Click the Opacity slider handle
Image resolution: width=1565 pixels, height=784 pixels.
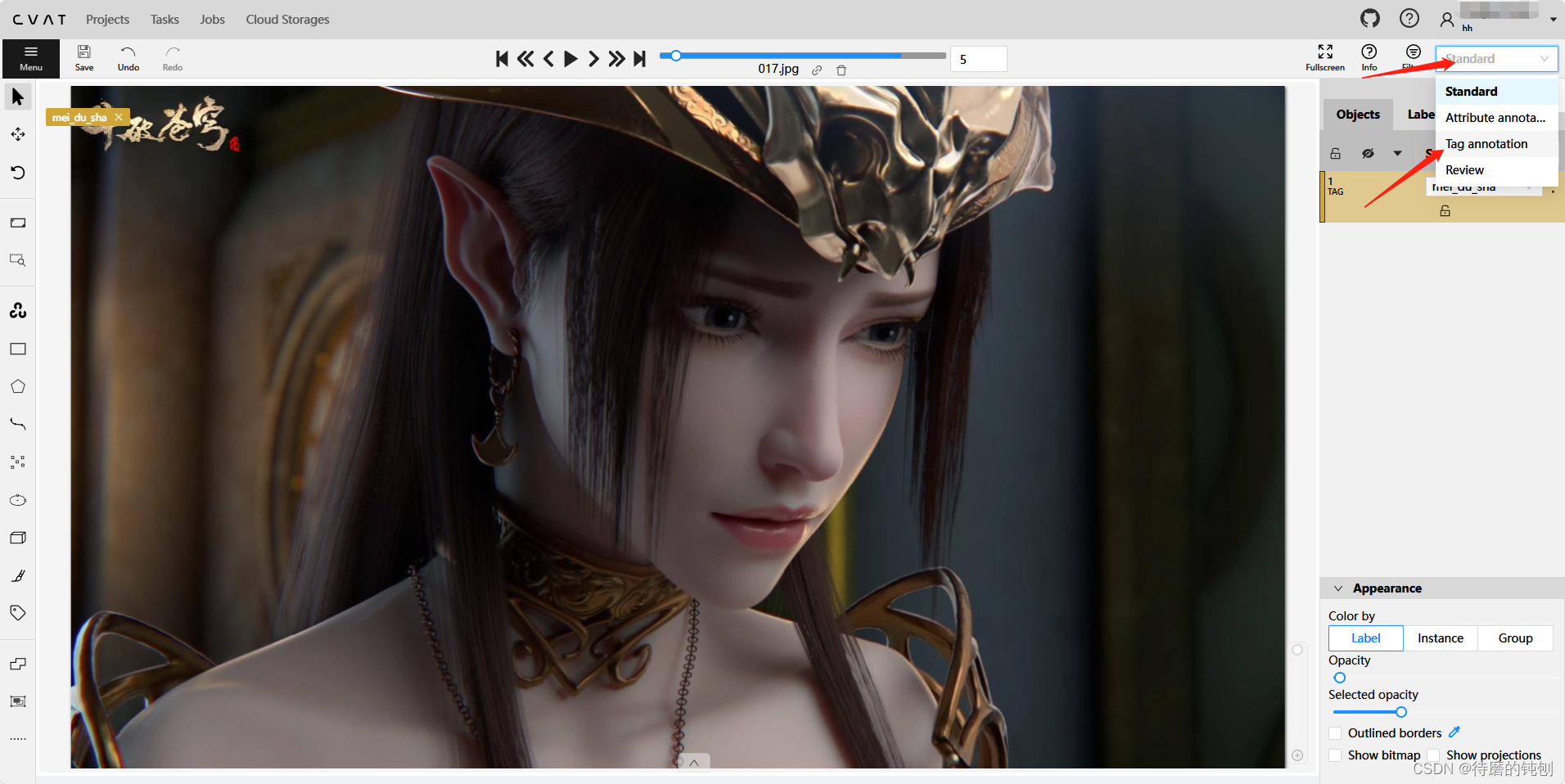click(1340, 678)
